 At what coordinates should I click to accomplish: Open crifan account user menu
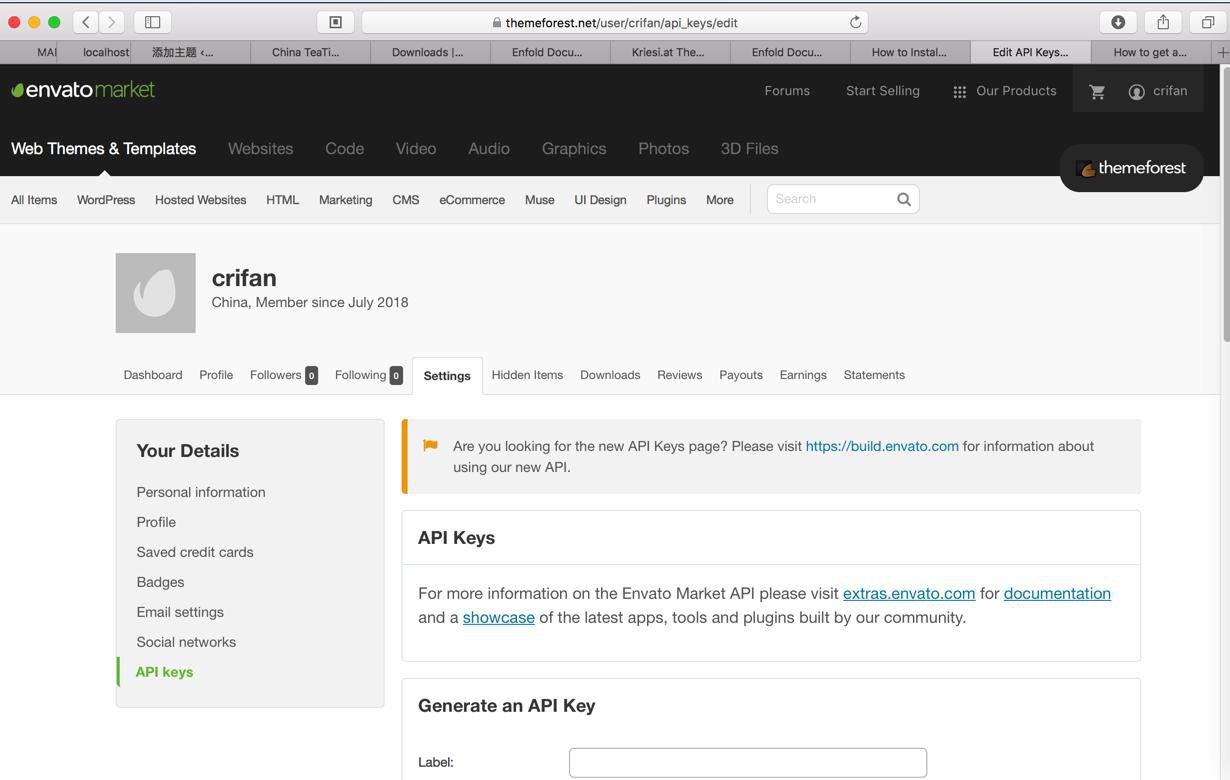(x=1158, y=91)
